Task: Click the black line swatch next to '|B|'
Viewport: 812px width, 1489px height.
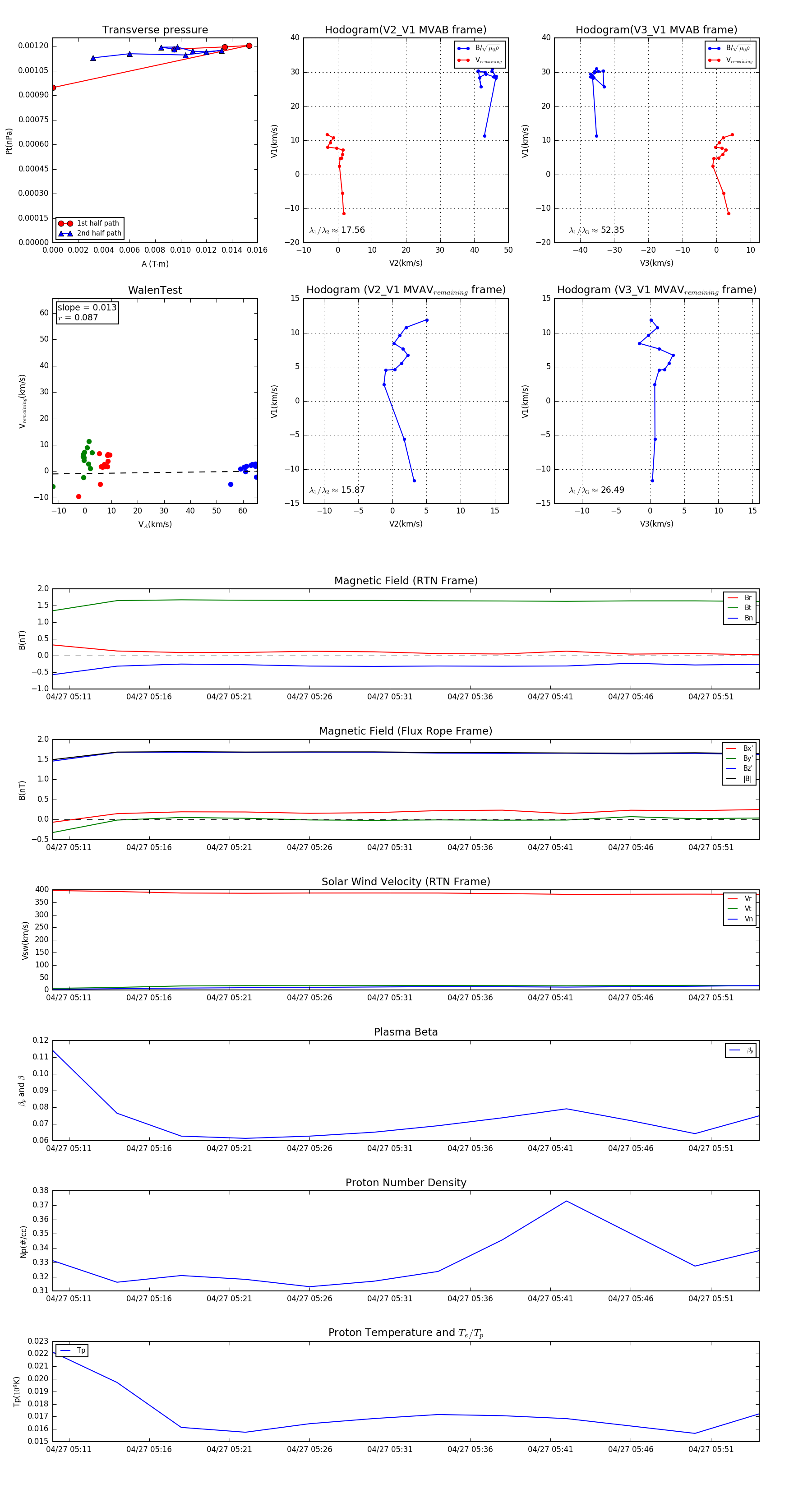Action: 731,779
